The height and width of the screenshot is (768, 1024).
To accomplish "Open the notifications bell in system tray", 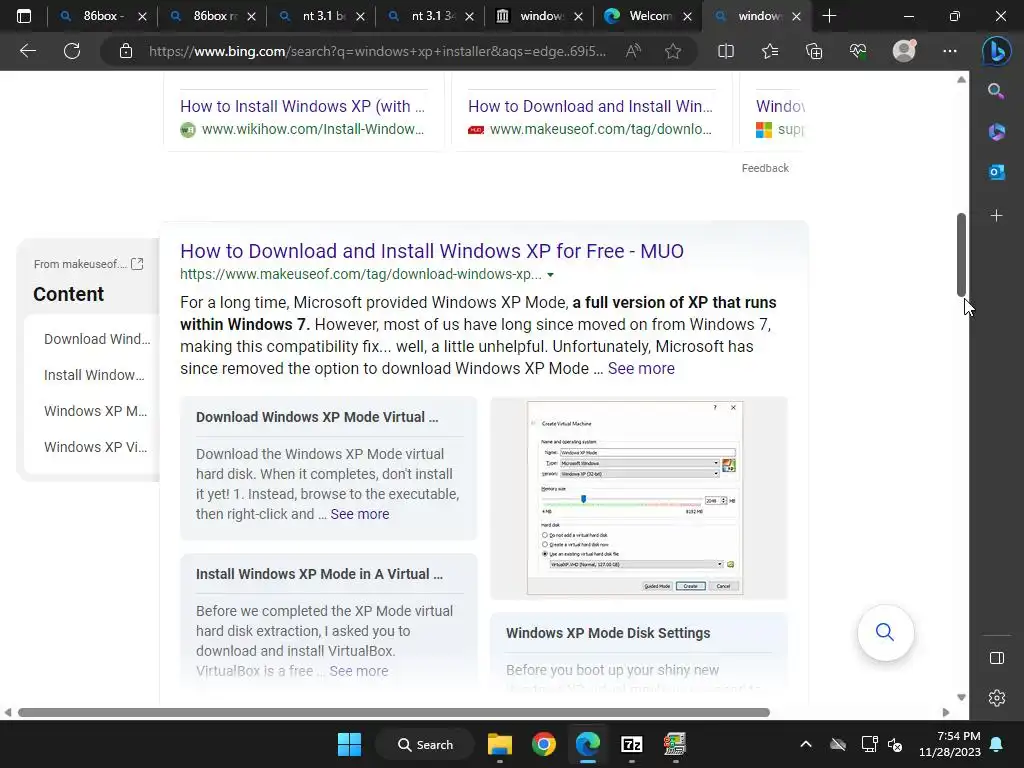I will [997, 744].
